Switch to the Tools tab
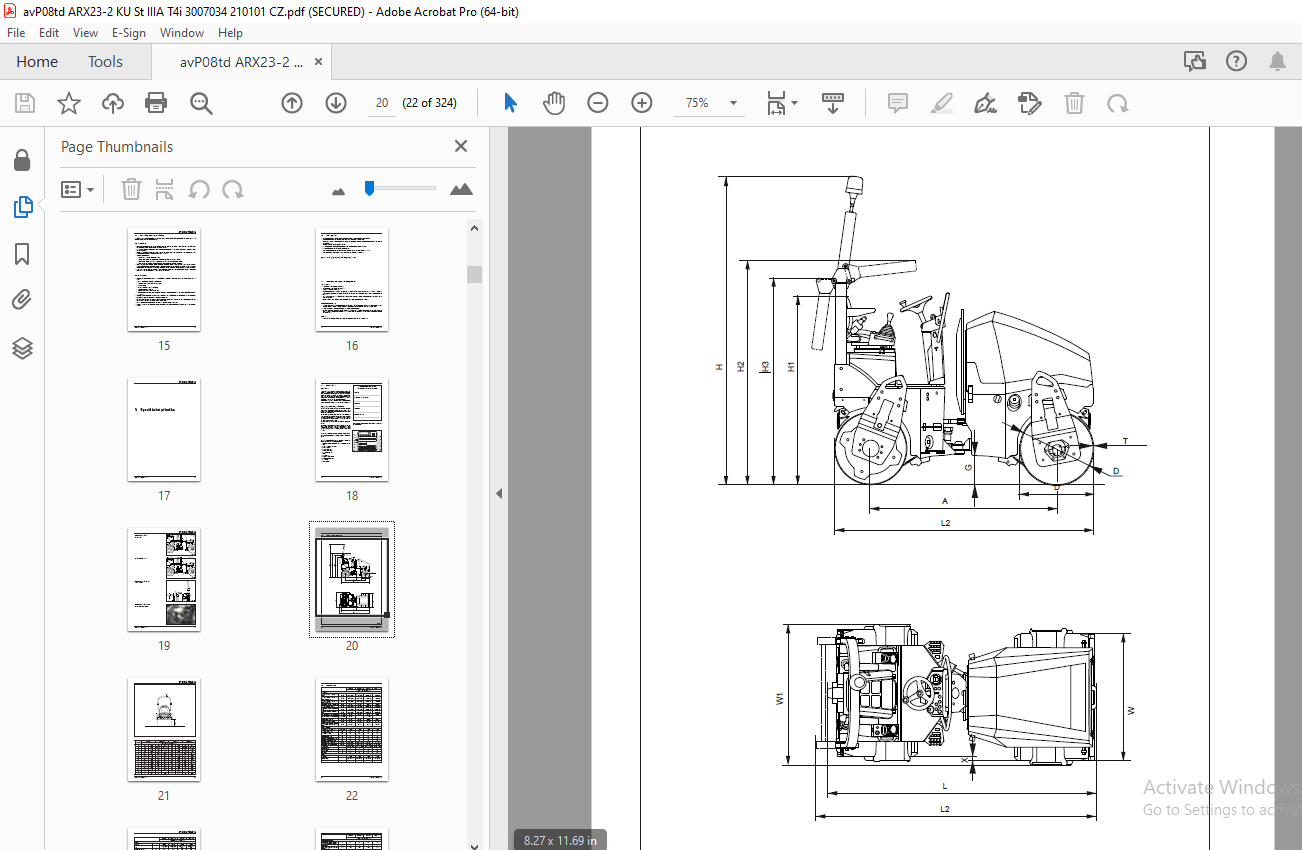The image size is (1302, 850). tap(105, 61)
